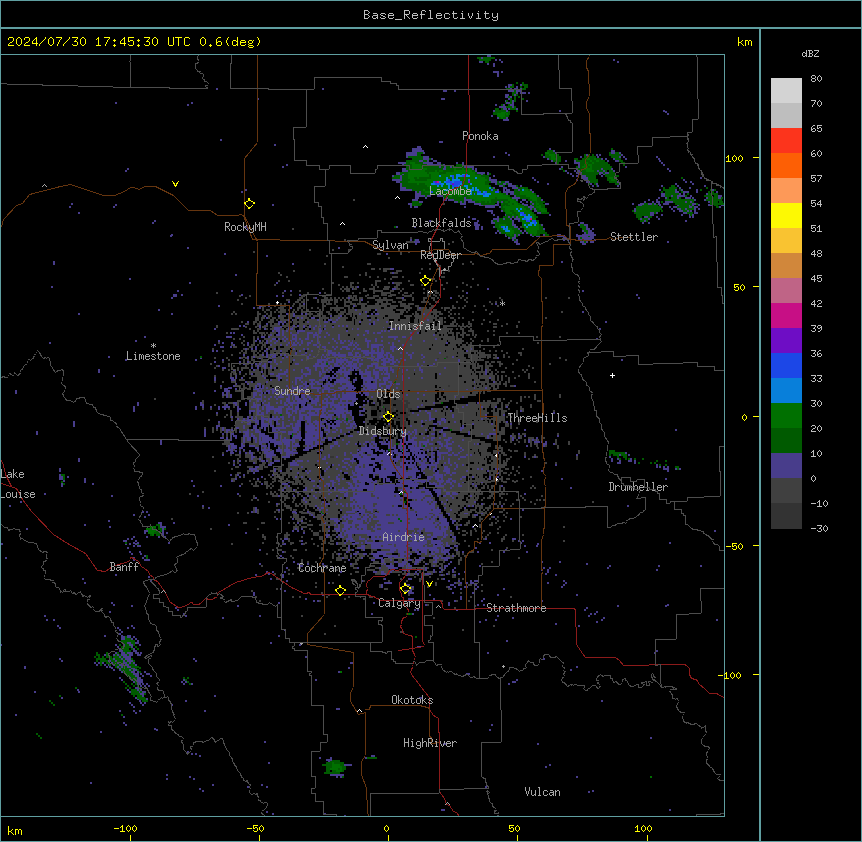The width and height of the screenshot is (862, 842).
Task: Select the yellow diamond marker above Calgary label
Action: point(405,589)
